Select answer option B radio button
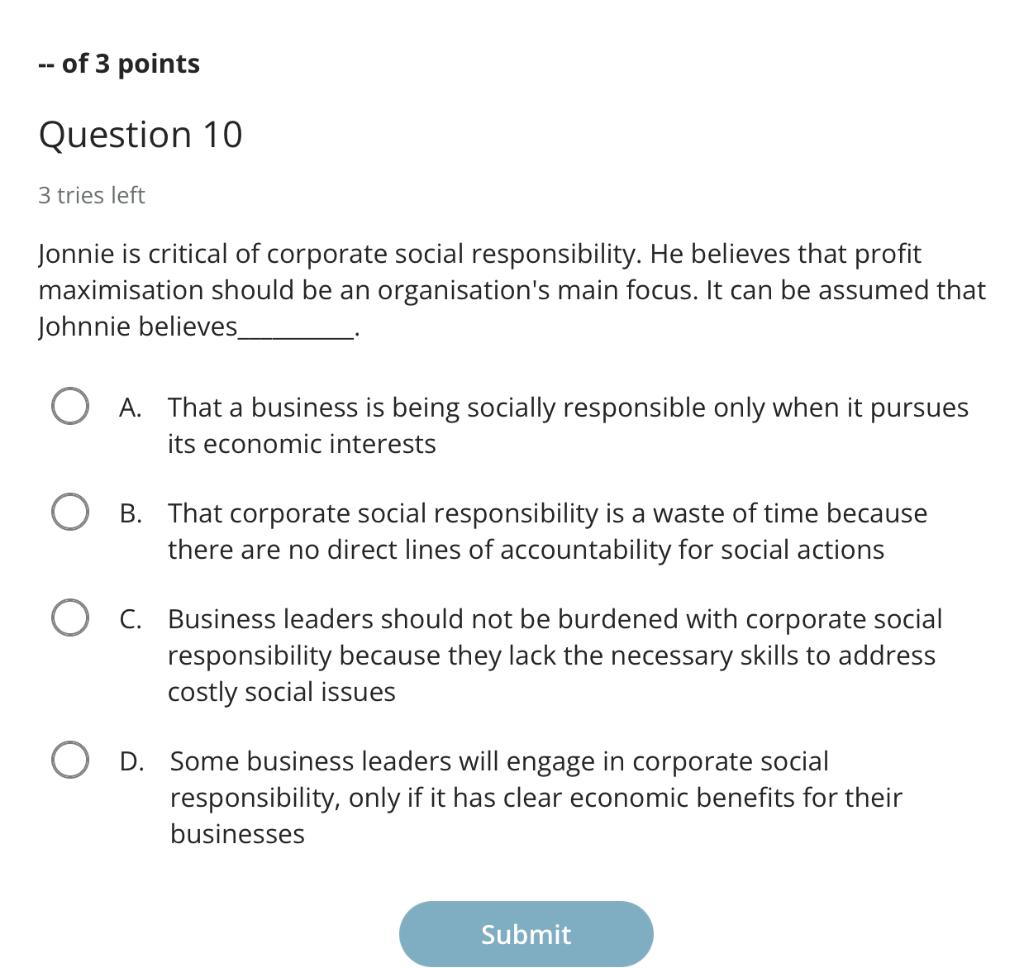Viewport: 1024px width, 968px height. [69, 512]
